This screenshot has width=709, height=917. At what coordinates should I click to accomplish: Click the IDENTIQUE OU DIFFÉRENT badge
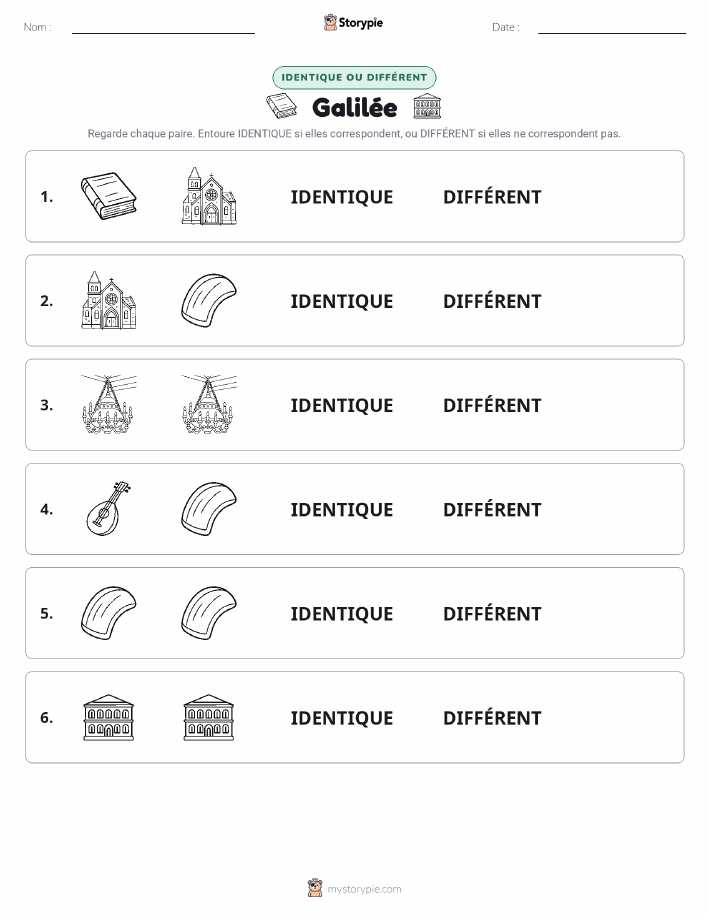click(x=354, y=77)
